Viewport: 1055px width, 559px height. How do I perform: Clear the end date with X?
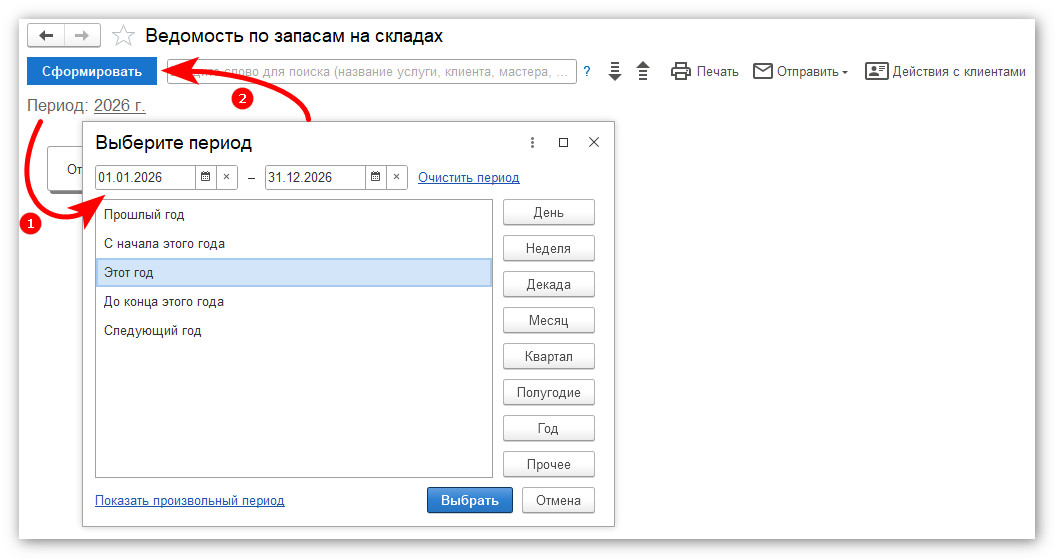click(x=396, y=178)
